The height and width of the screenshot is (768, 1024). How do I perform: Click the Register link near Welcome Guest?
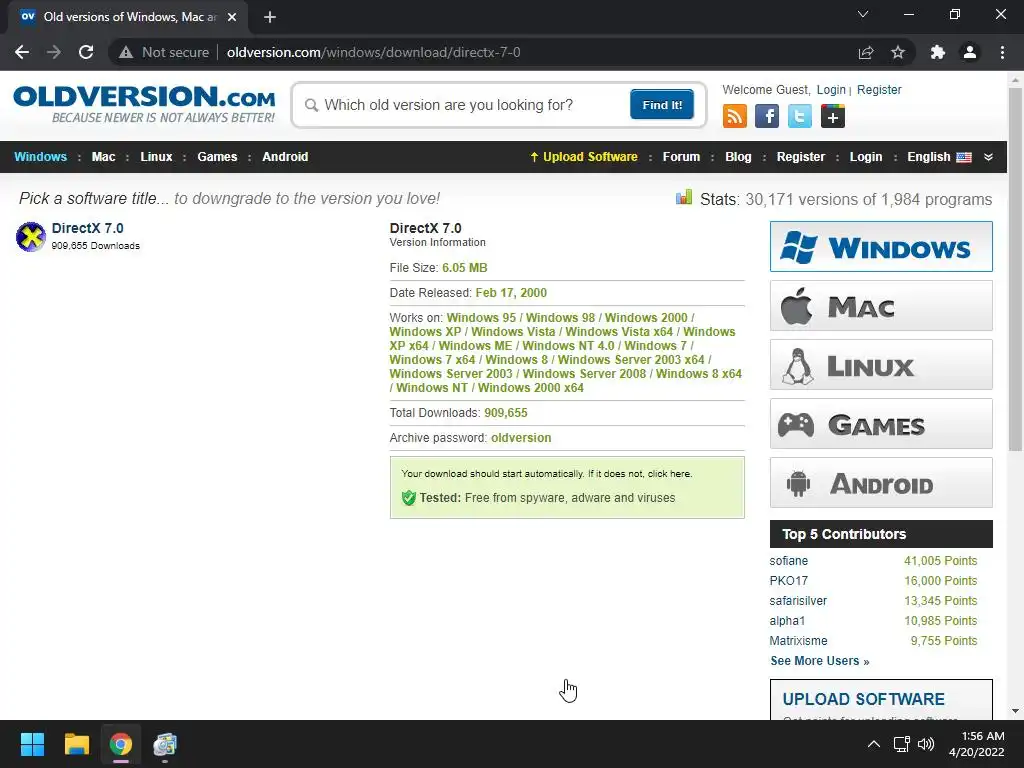coord(879,90)
